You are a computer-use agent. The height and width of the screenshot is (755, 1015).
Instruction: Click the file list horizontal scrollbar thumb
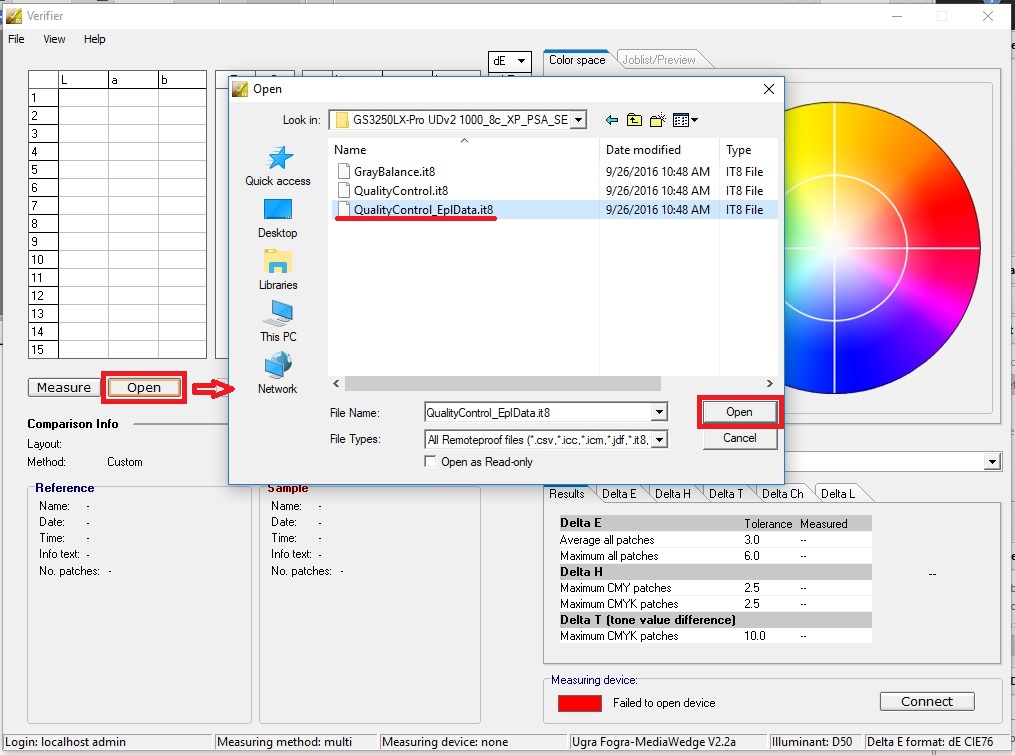coord(502,383)
